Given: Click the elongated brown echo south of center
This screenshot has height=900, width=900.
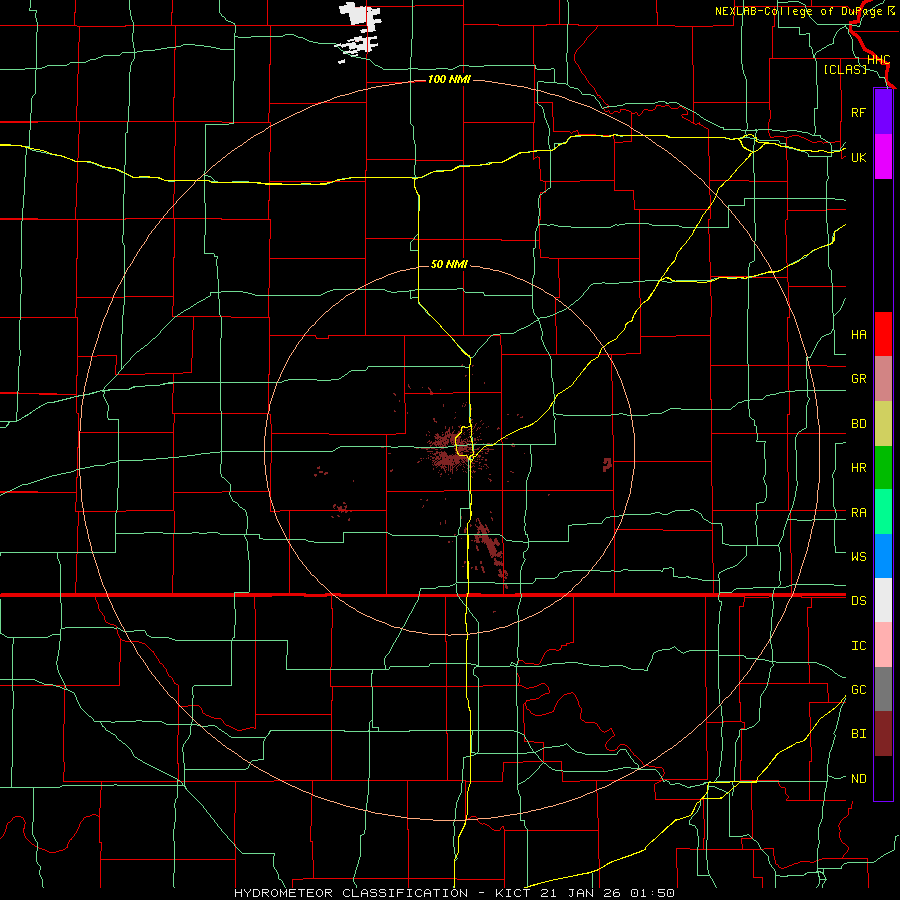Looking at the screenshot, I should click(x=490, y=549).
